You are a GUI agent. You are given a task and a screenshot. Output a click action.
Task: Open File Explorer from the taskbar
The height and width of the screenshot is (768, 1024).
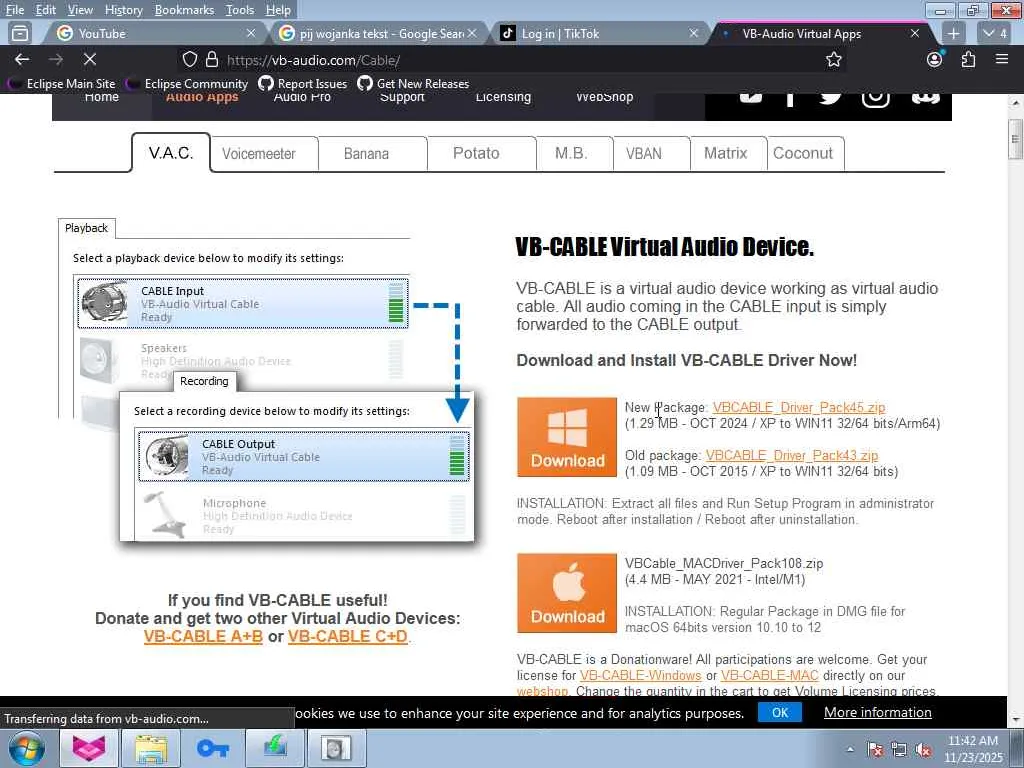[151, 748]
